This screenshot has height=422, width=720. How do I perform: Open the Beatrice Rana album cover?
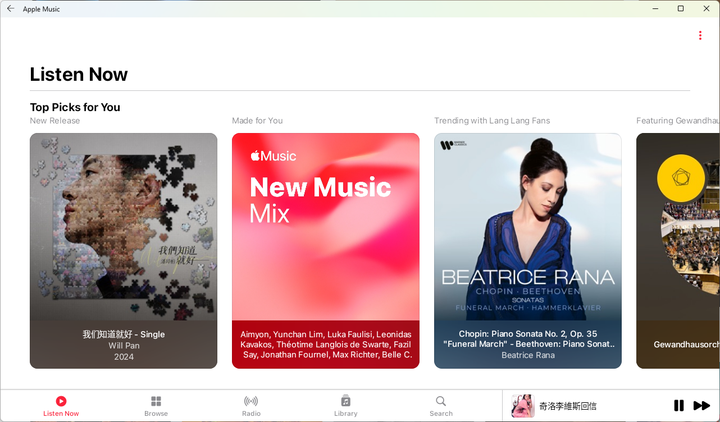click(528, 227)
